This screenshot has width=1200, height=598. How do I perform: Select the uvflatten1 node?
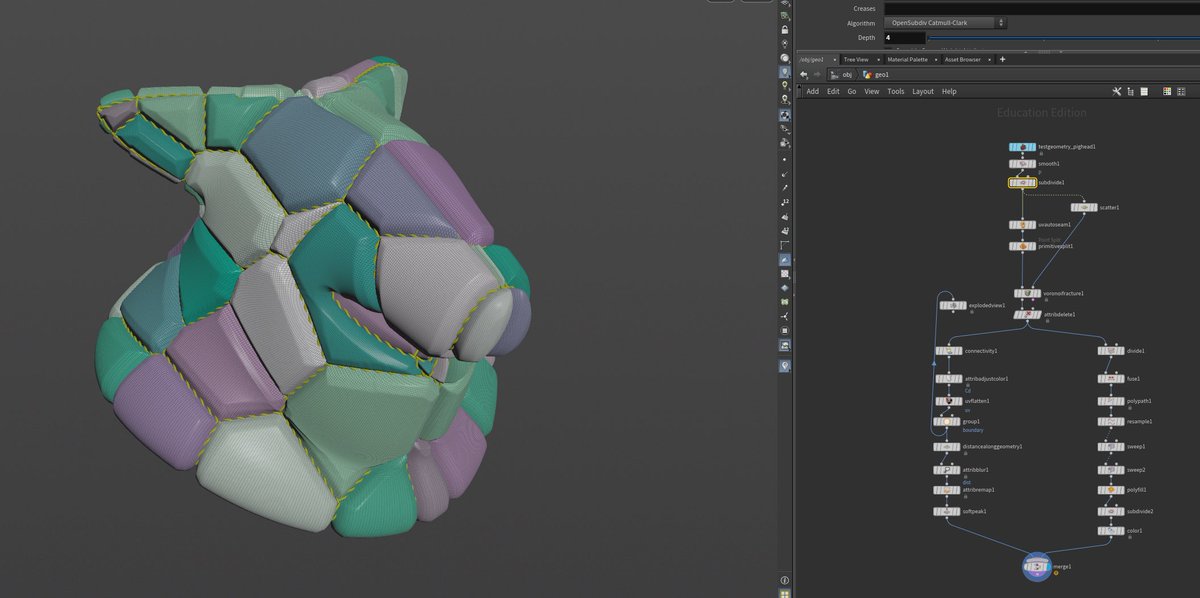pyautogui.click(x=948, y=401)
